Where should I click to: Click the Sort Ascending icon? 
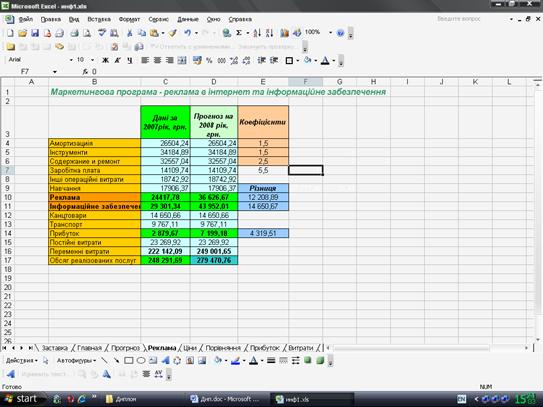(257, 33)
